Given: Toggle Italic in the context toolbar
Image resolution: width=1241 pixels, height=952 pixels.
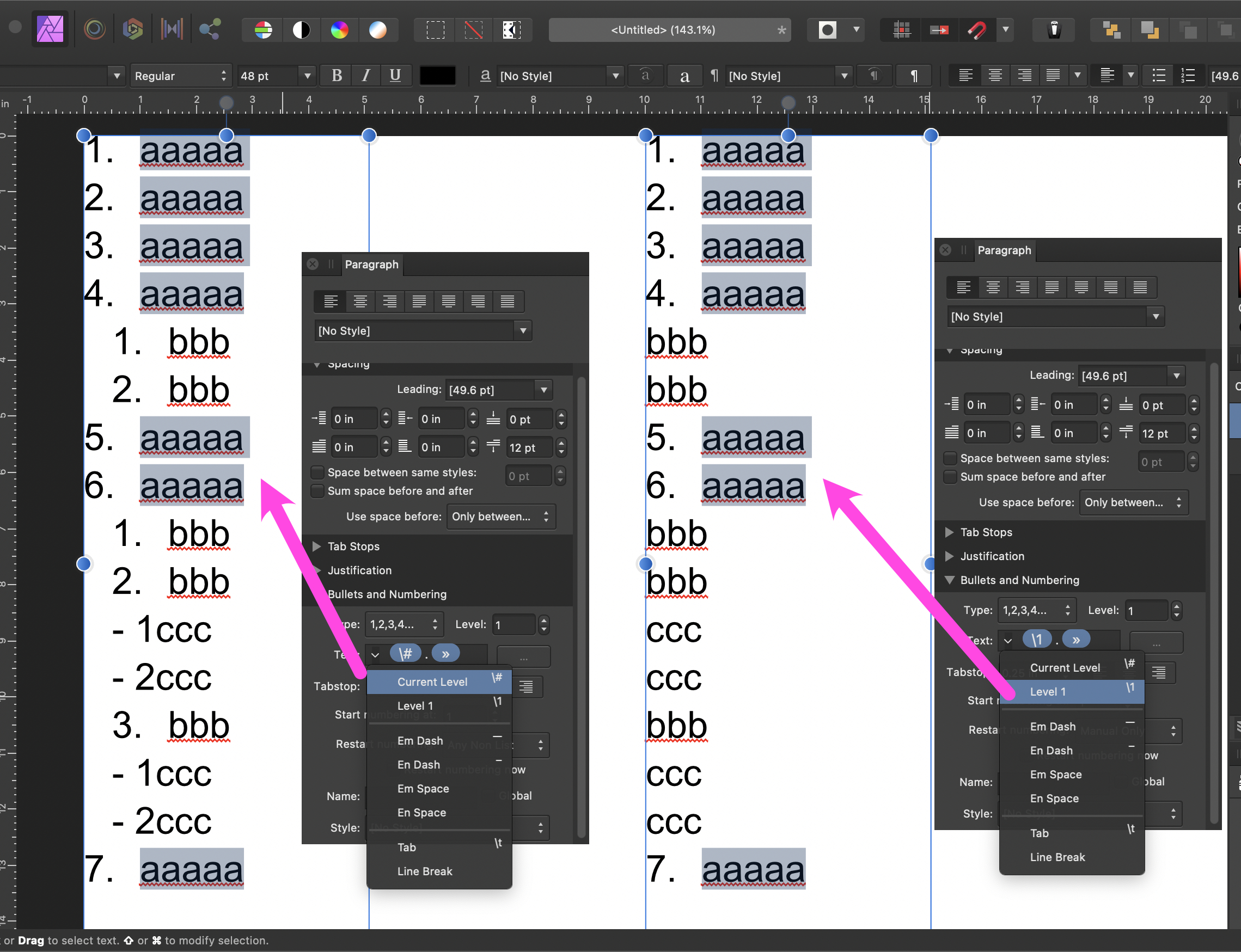Looking at the screenshot, I should (366, 75).
